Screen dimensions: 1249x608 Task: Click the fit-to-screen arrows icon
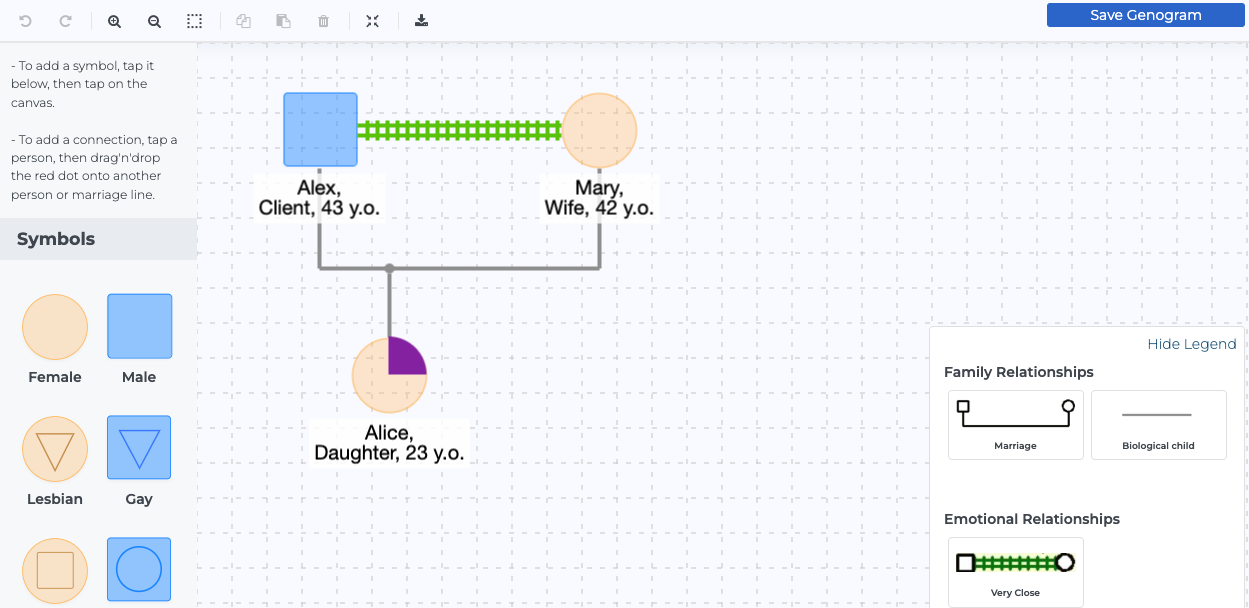click(372, 21)
